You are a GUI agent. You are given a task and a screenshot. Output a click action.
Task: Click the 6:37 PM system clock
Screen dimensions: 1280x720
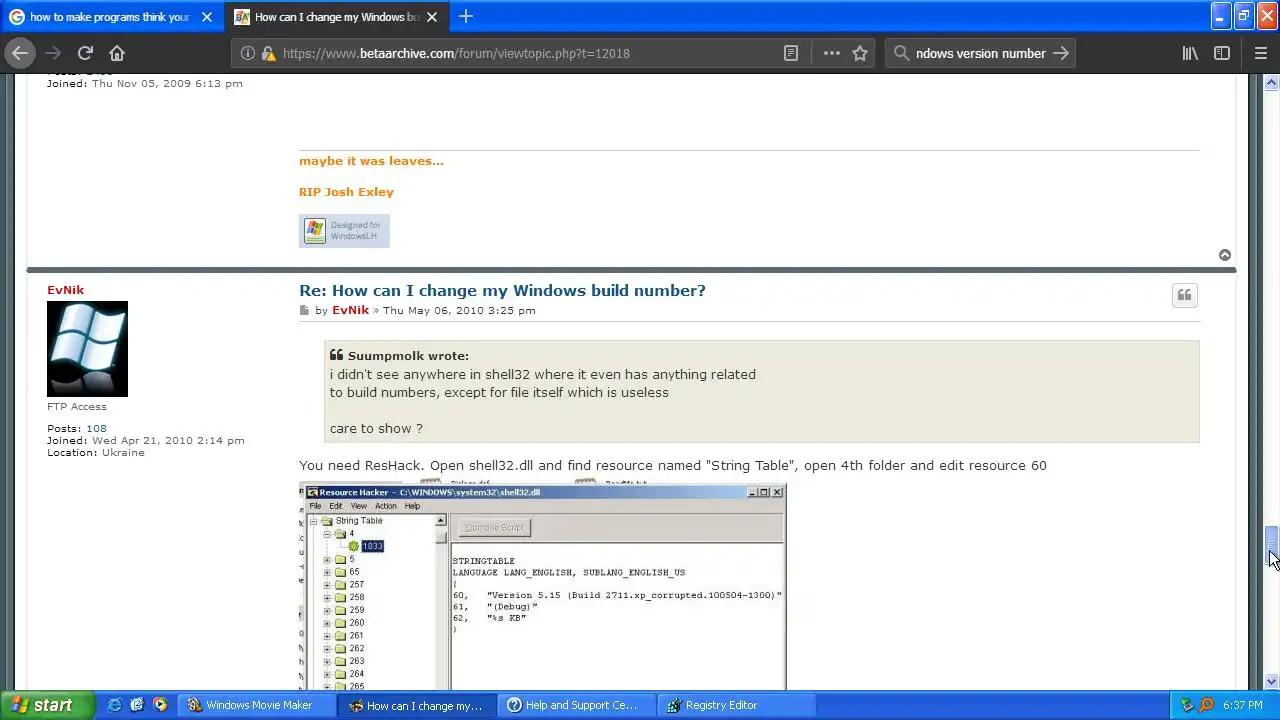(1242, 705)
